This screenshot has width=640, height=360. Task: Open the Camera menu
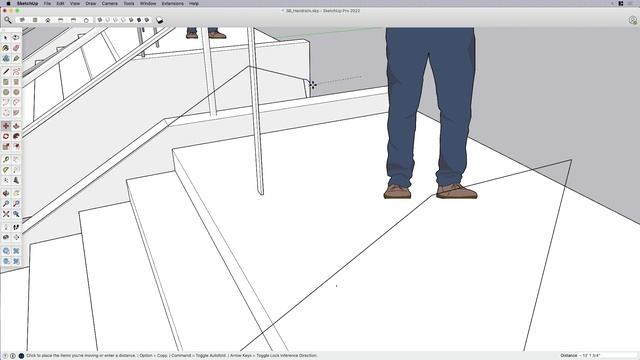pyautogui.click(x=110, y=3)
